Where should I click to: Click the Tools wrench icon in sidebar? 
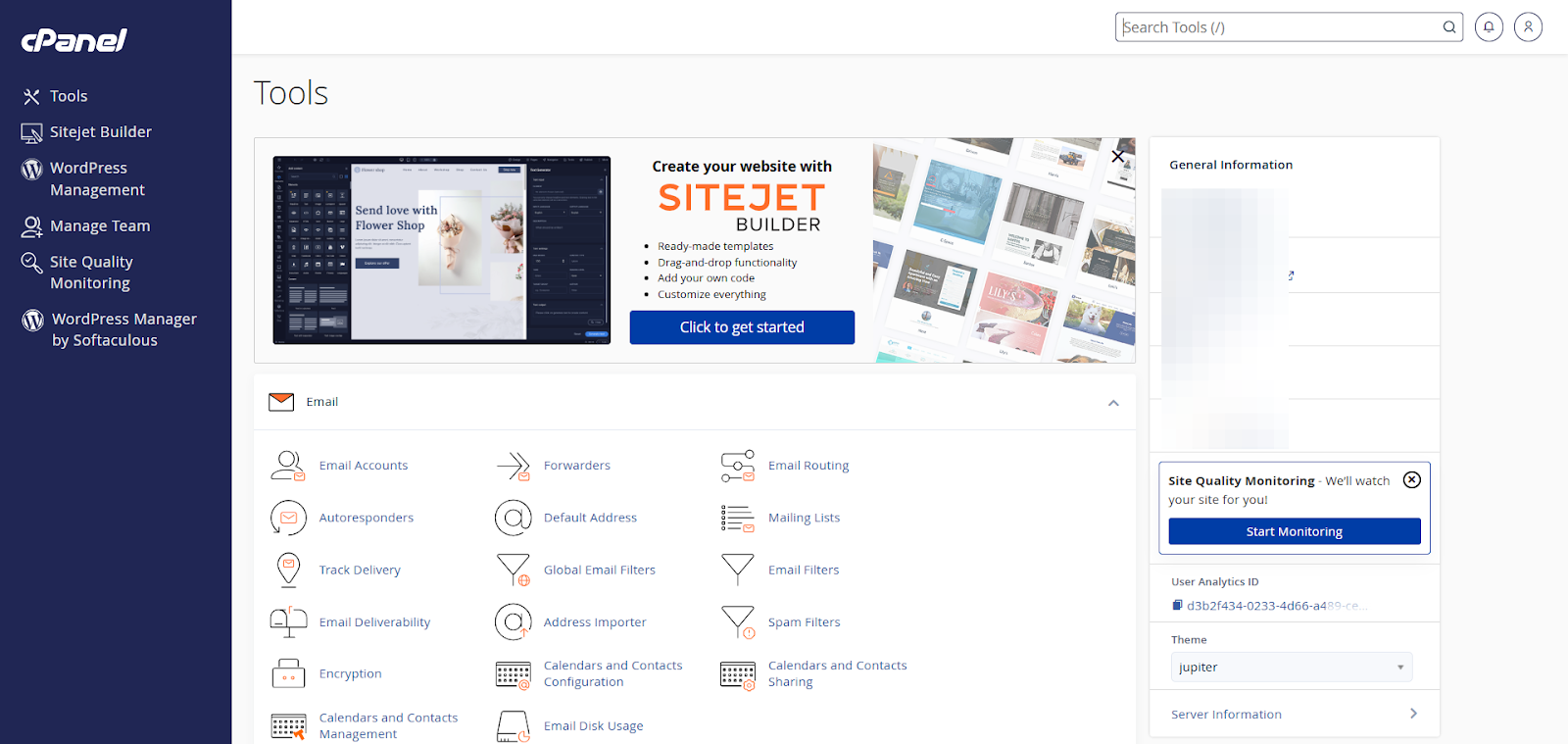[31, 96]
